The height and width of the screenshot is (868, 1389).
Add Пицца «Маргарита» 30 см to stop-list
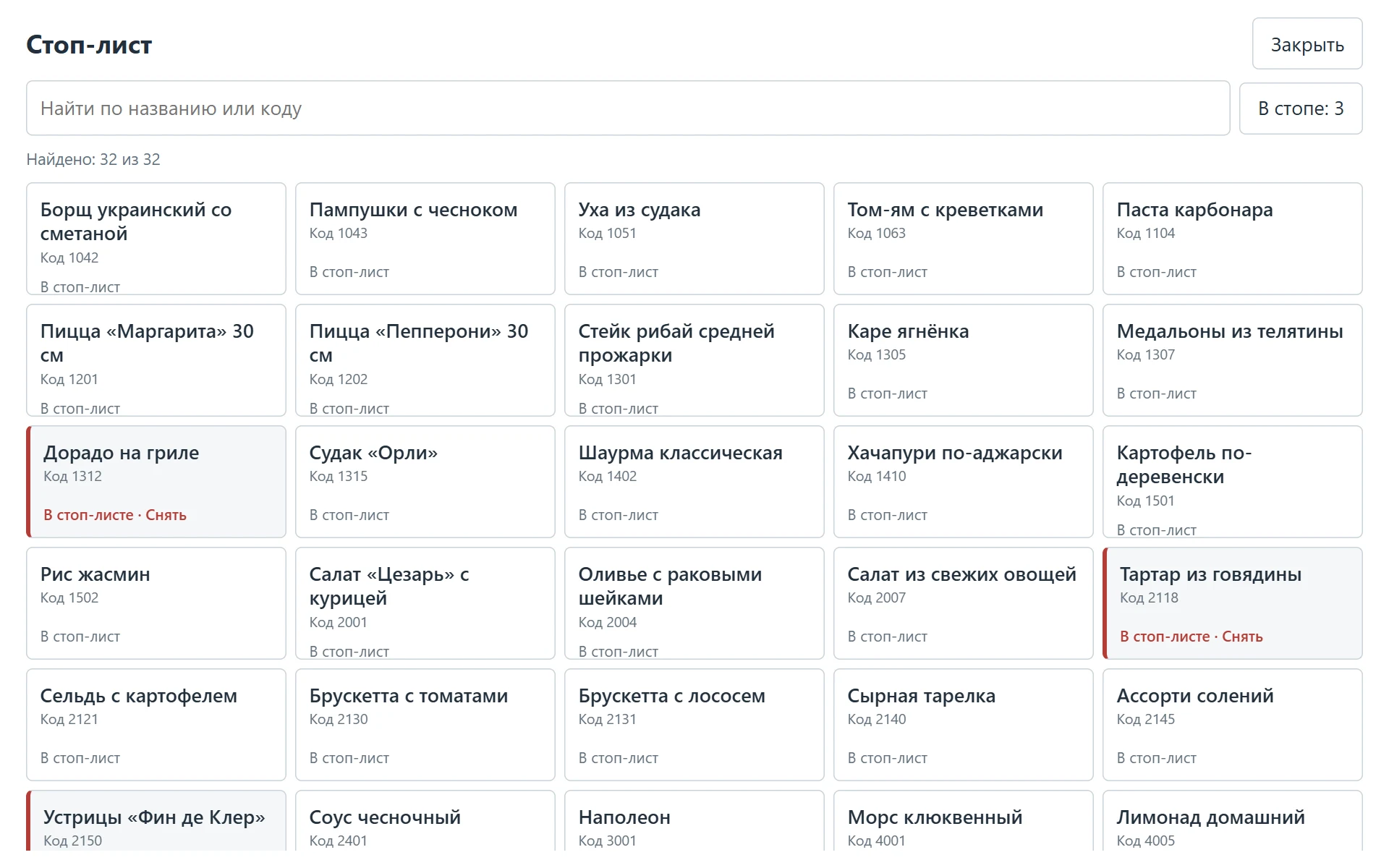156,360
